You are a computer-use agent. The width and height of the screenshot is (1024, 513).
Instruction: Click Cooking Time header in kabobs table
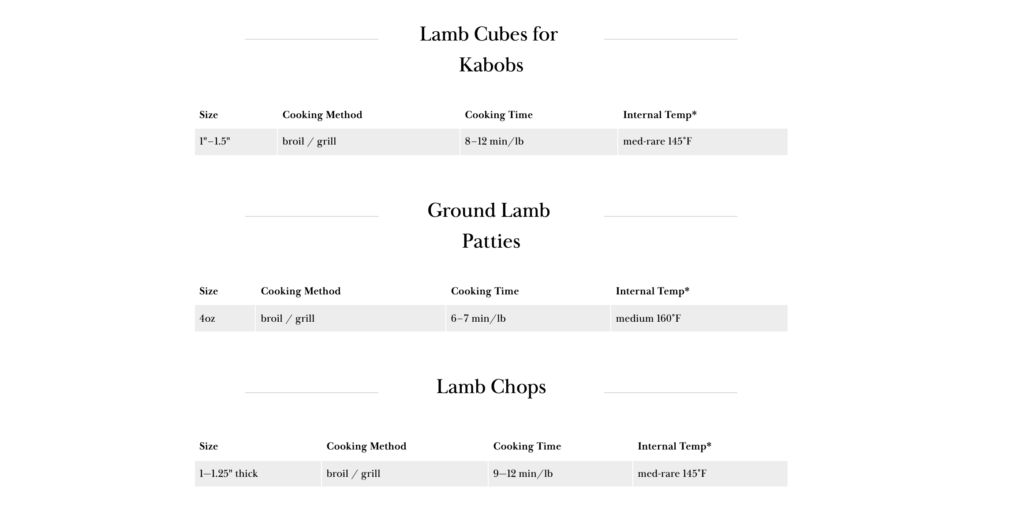498,115
